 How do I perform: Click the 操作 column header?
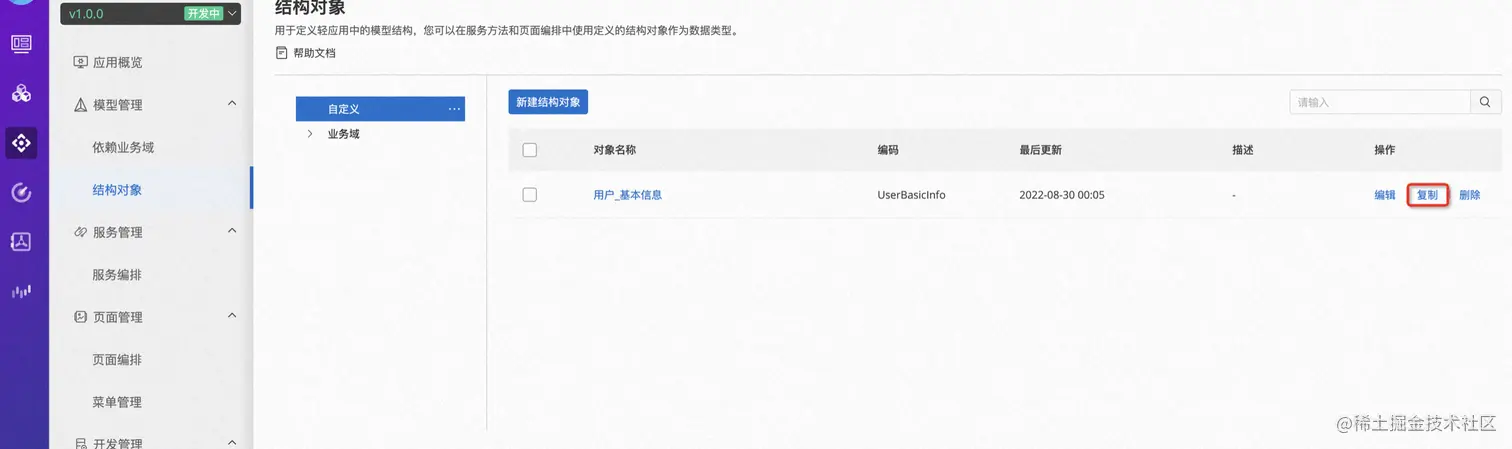point(1385,150)
